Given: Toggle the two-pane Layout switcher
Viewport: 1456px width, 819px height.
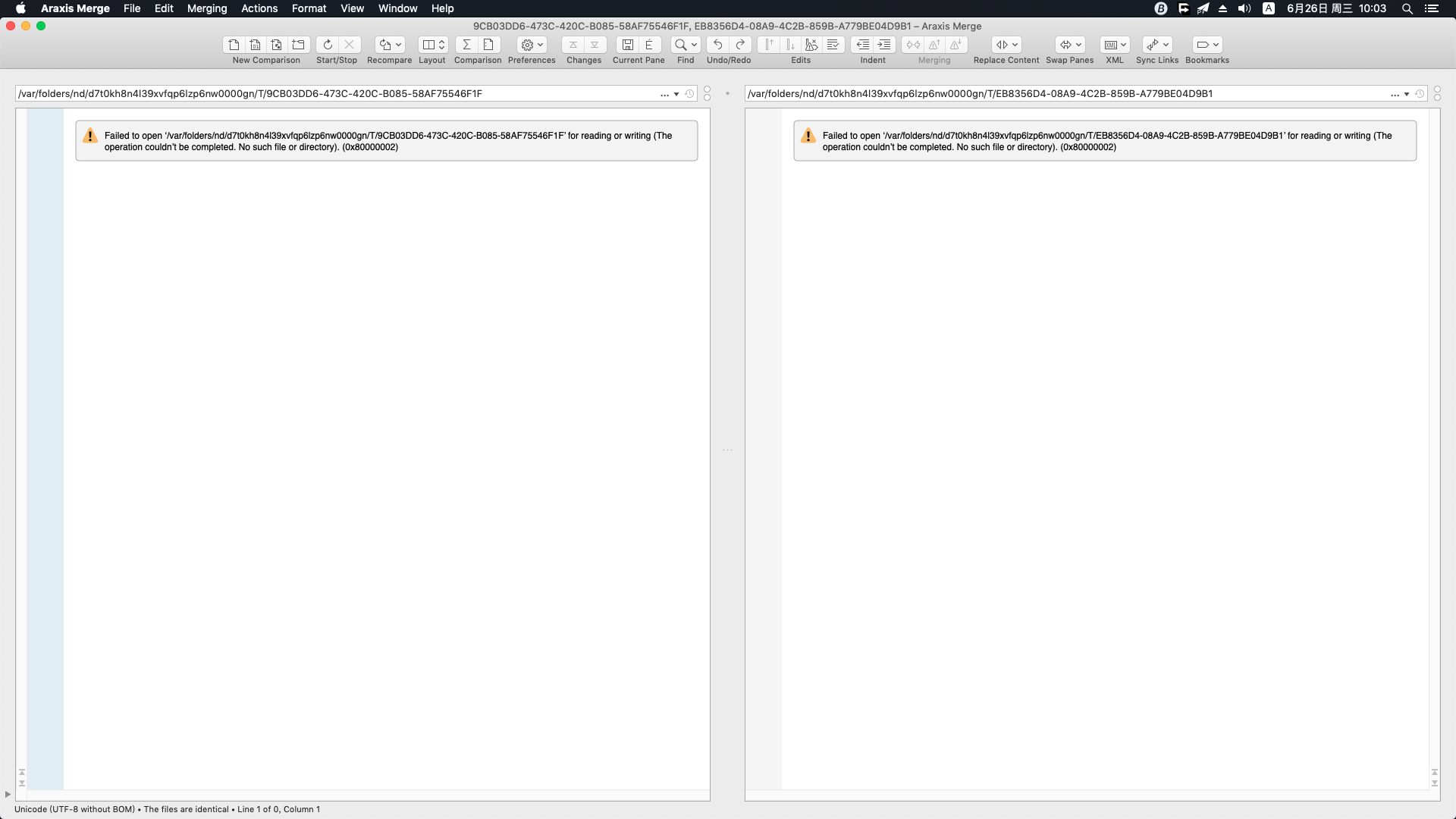Looking at the screenshot, I should pos(433,45).
